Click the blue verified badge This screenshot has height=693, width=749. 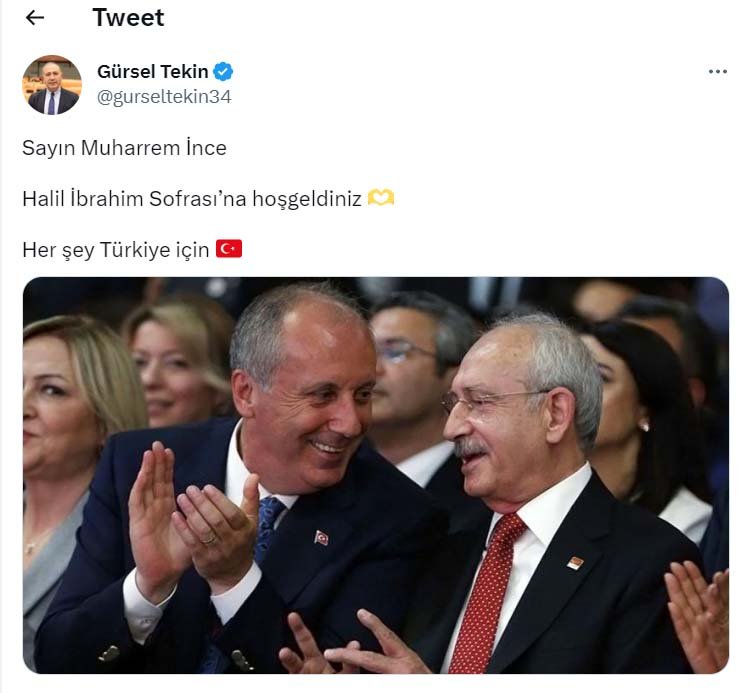223,72
